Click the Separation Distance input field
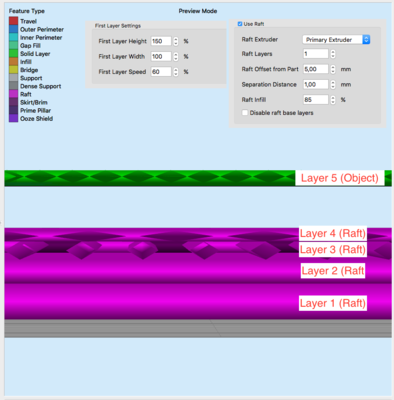The width and height of the screenshot is (394, 400). 316,84
